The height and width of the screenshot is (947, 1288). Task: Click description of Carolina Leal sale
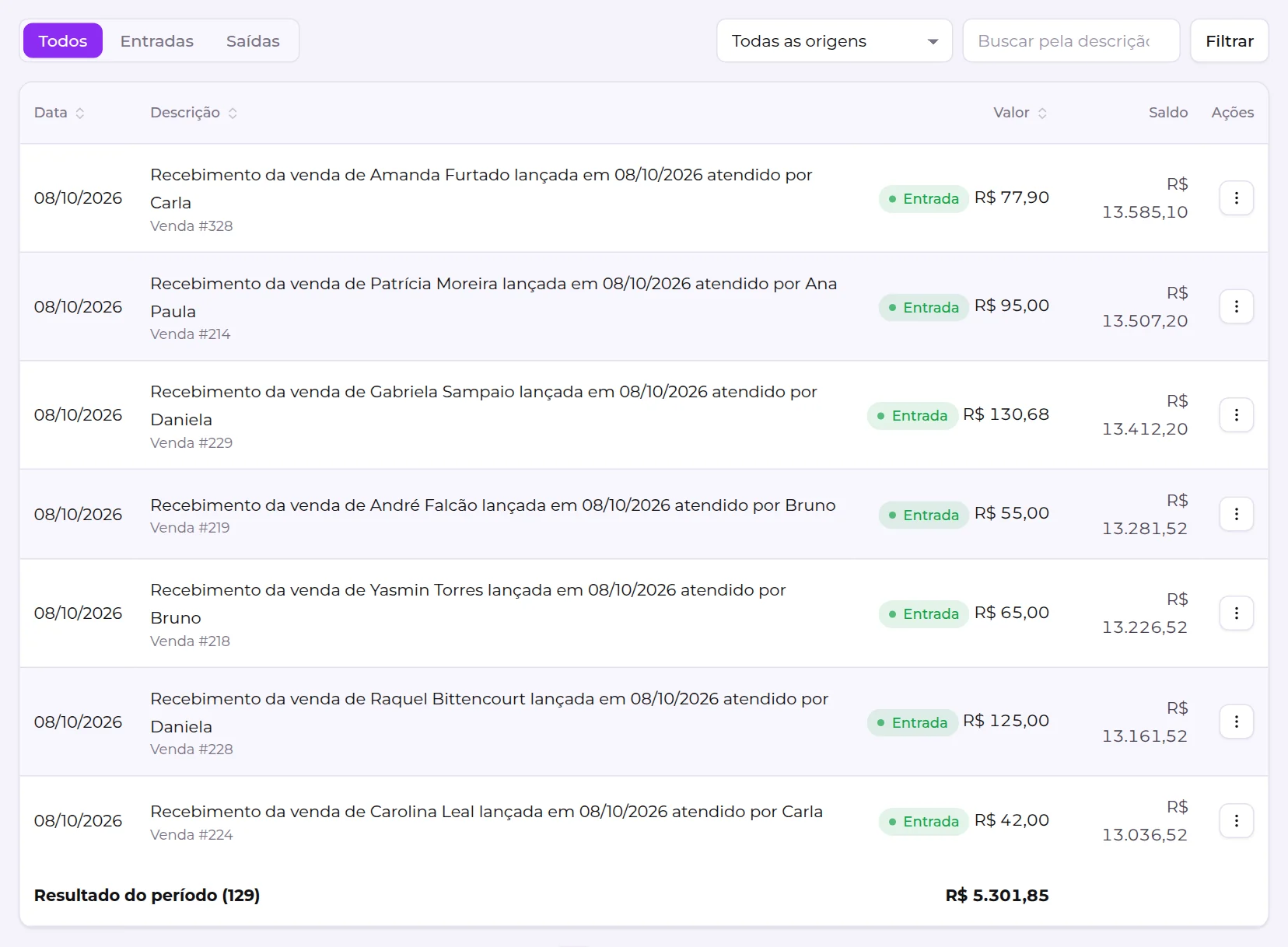[x=486, y=812]
